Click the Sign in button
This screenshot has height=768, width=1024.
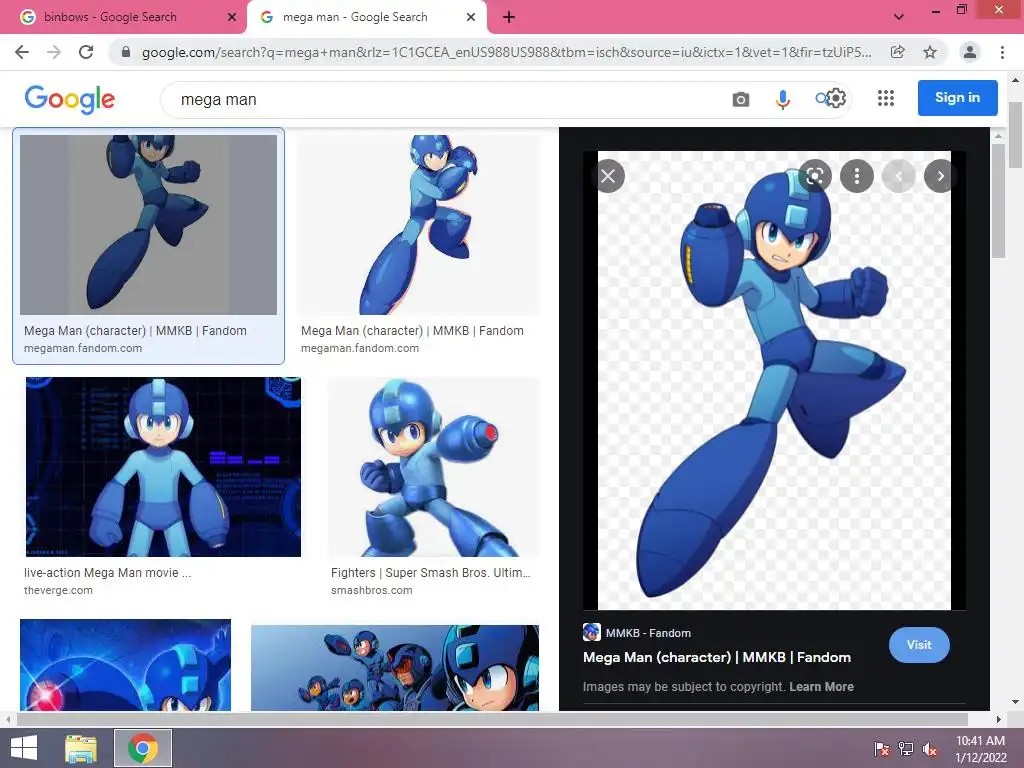(957, 97)
